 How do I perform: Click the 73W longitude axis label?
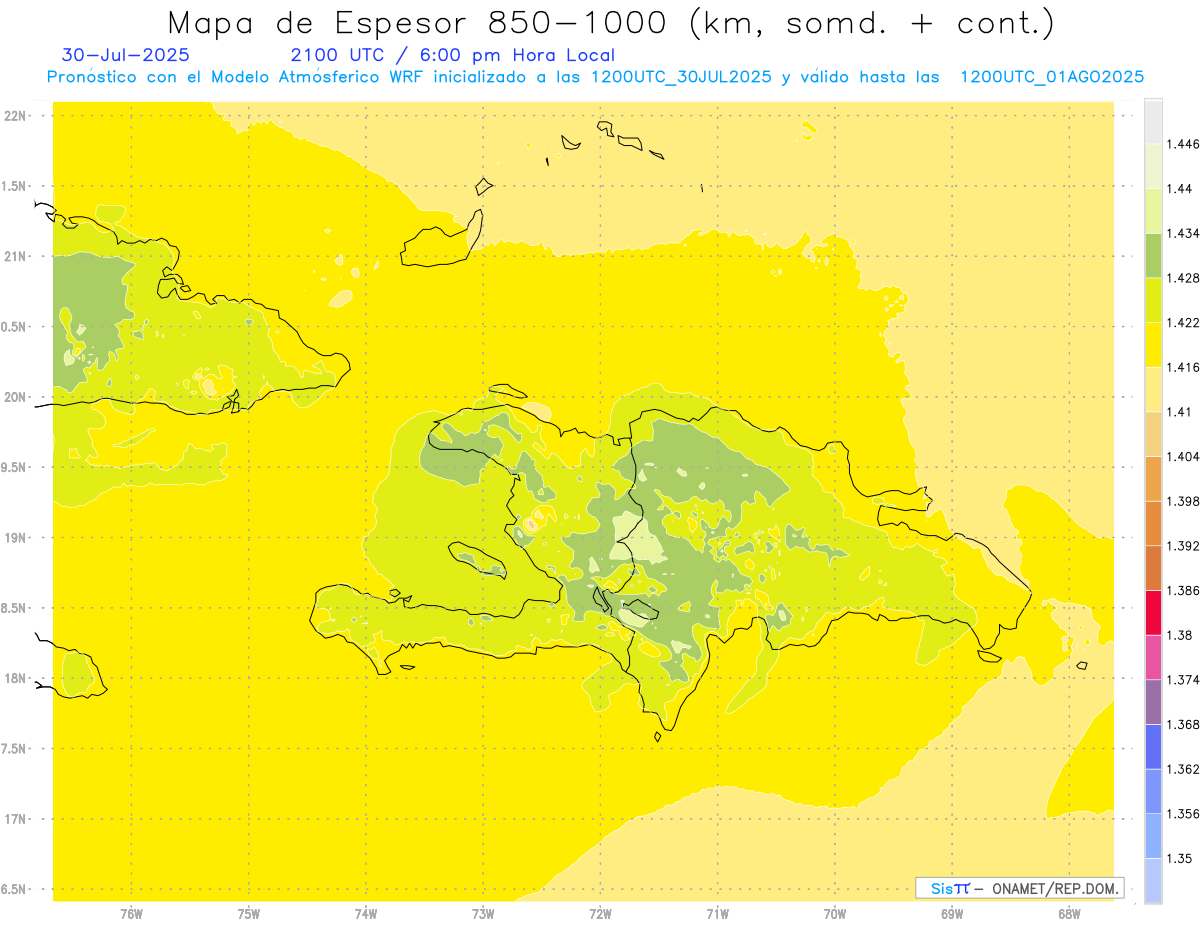483,913
